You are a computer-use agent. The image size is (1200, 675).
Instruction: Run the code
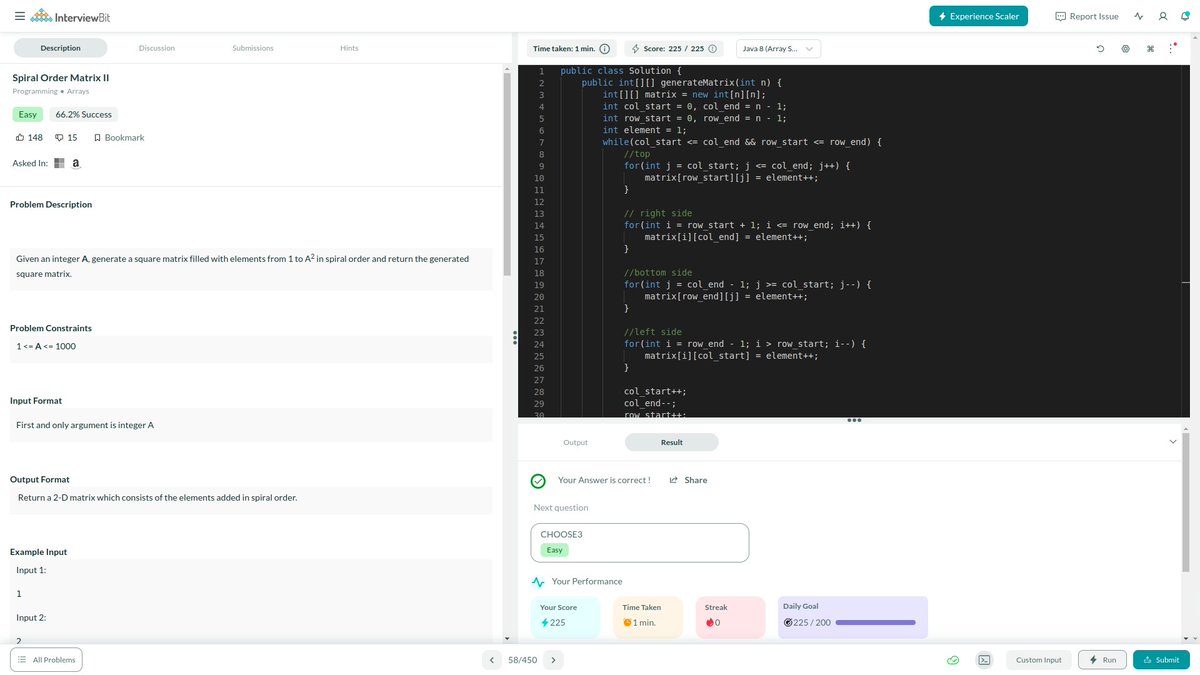pyautogui.click(x=1103, y=660)
